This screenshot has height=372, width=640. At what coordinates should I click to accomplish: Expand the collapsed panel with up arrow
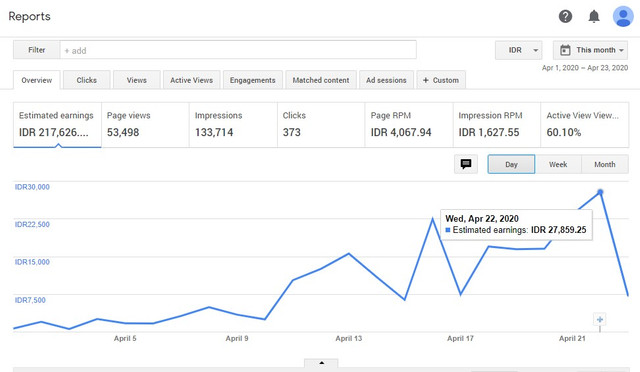(321, 363)
